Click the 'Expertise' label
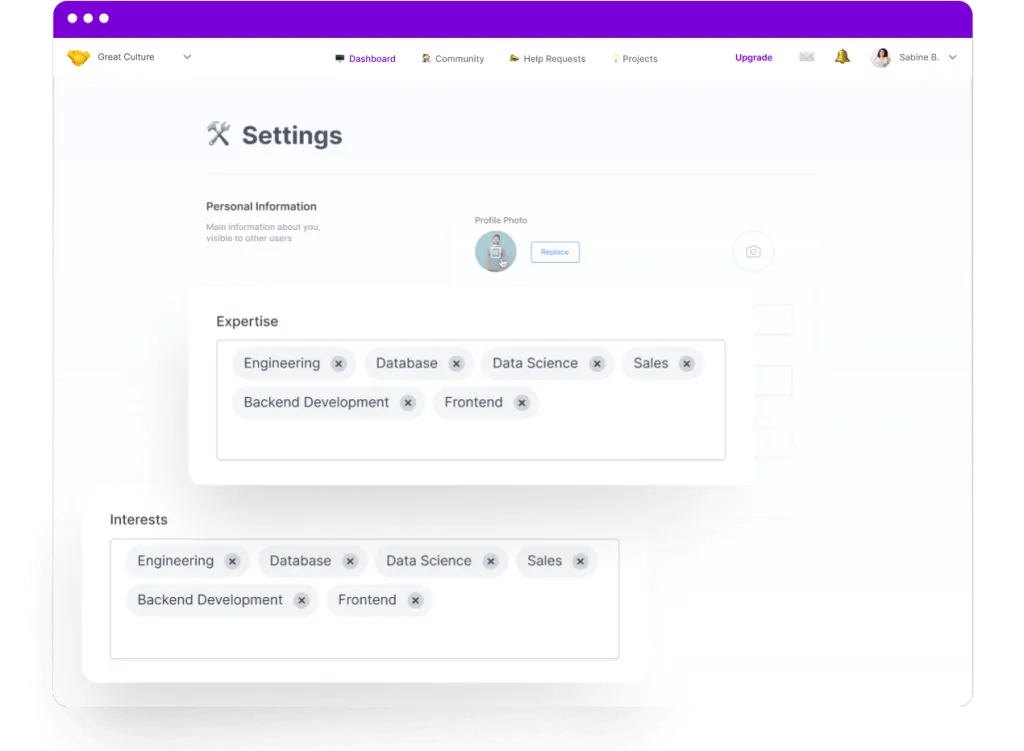1024x751 pixels. tap(247, 321)
